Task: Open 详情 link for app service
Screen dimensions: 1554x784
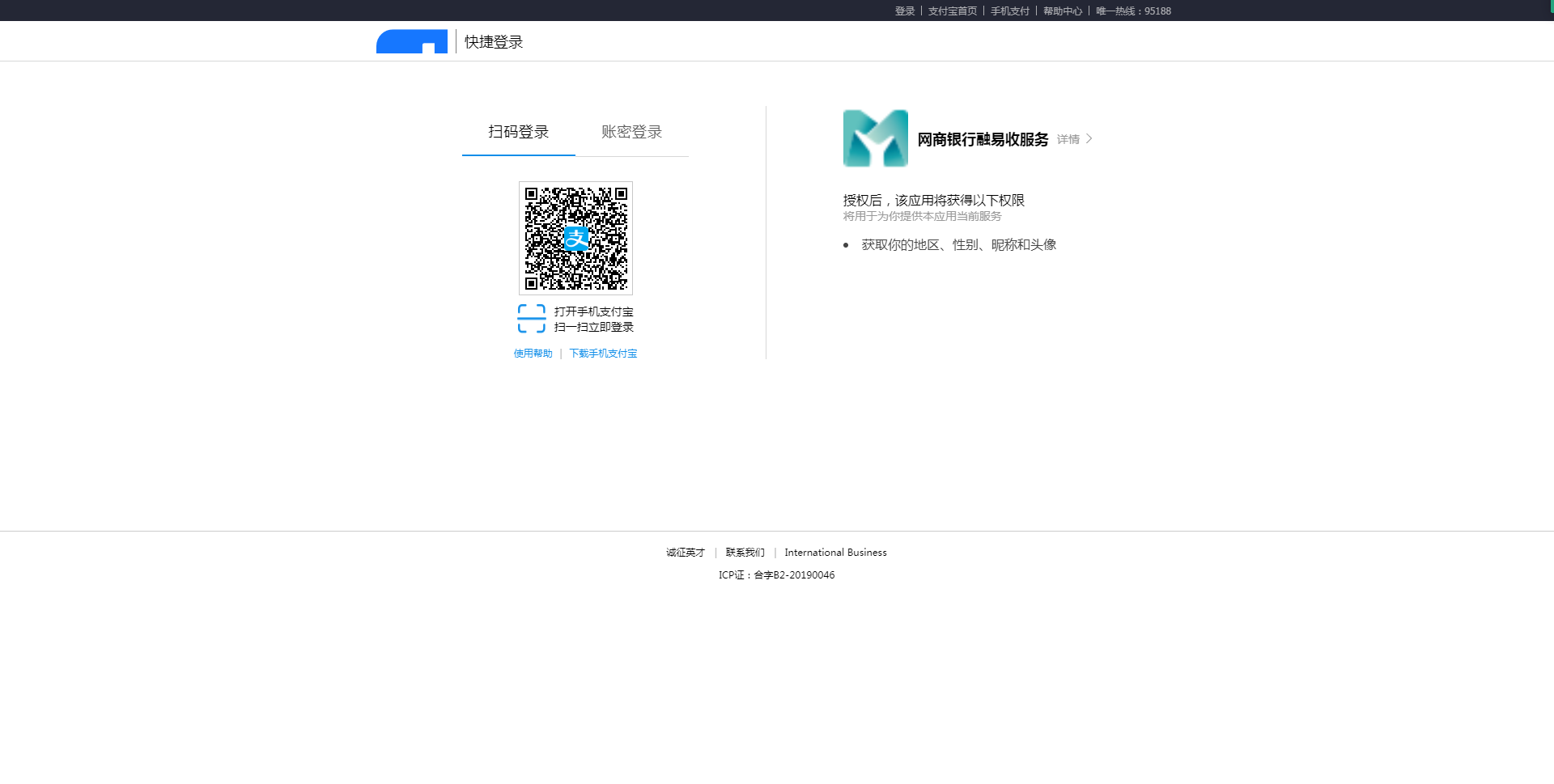Action: 1068,139
